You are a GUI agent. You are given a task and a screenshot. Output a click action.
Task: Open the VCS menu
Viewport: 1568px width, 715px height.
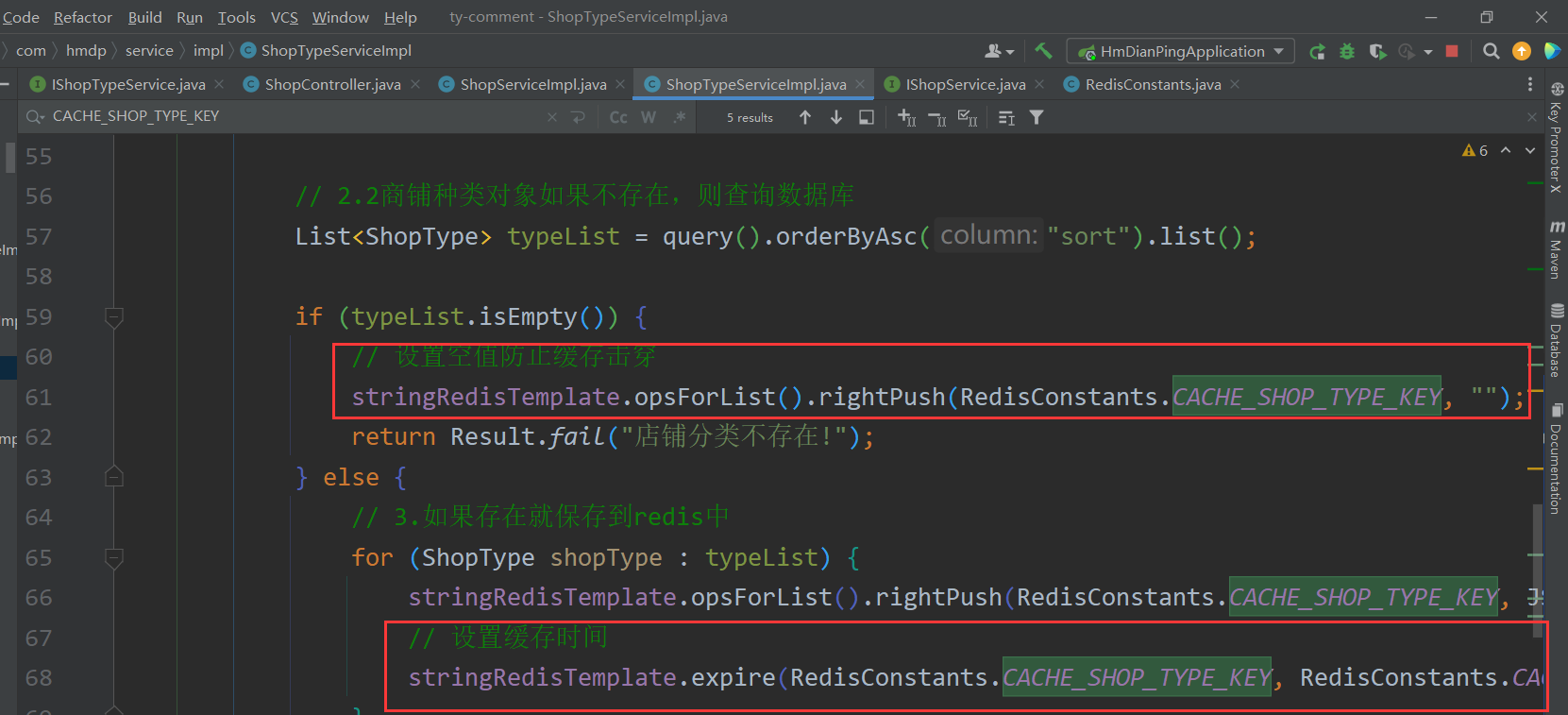tap(284, 17)
